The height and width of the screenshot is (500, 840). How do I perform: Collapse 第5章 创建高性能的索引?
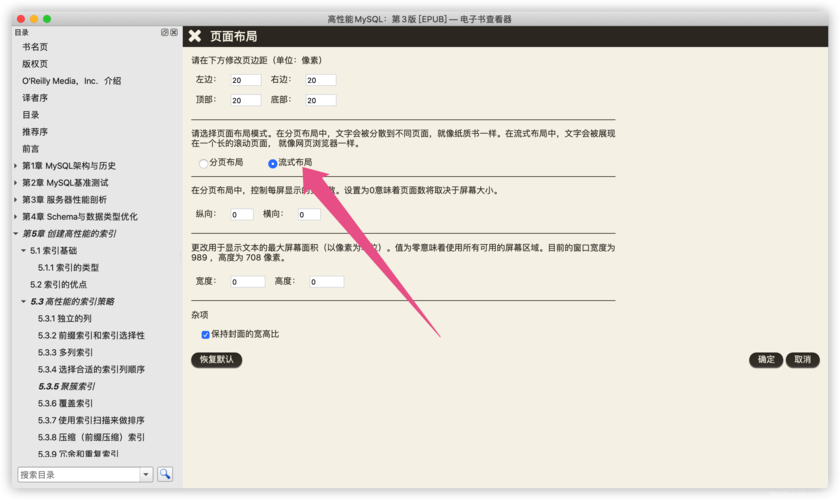tap(16, 234)
